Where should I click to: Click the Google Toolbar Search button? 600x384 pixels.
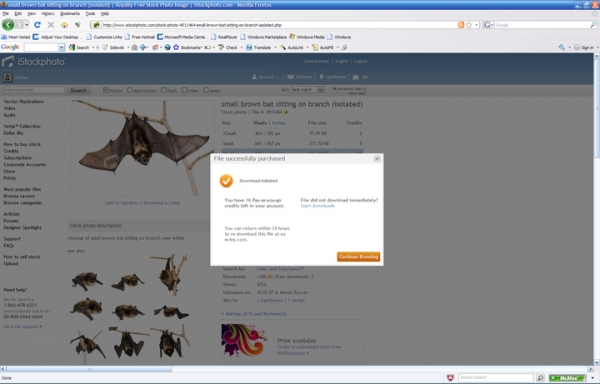pos(79,47)
